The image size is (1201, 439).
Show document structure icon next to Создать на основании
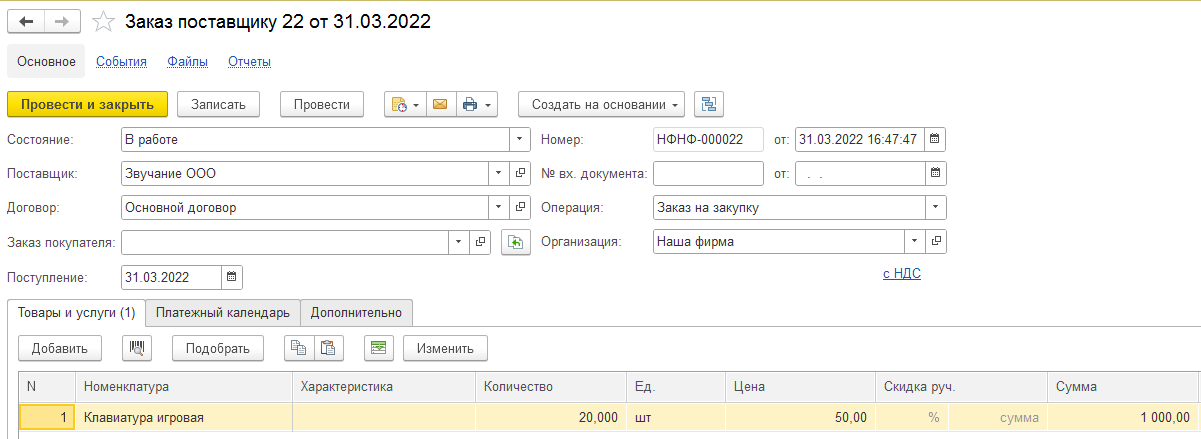709,104
